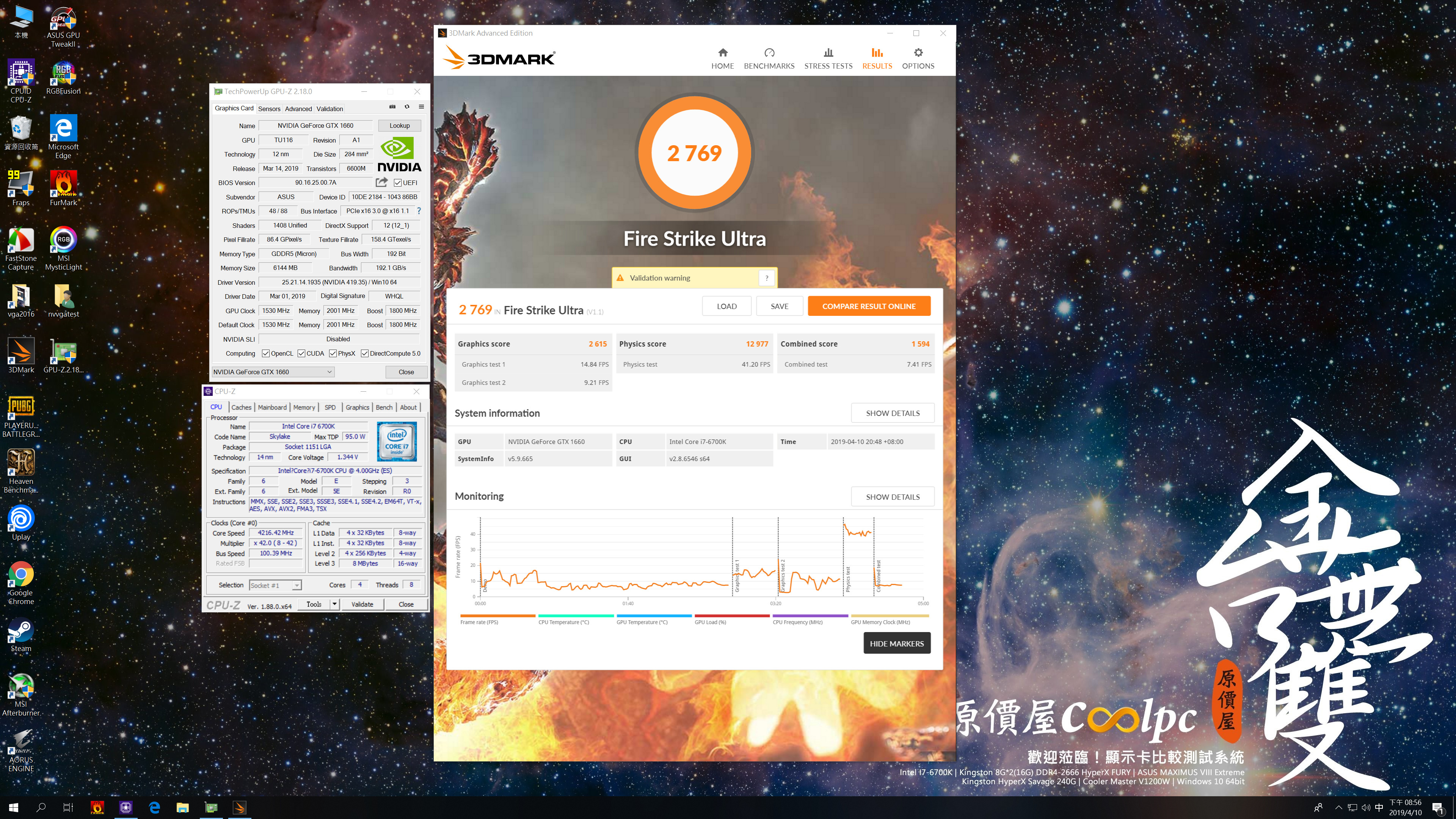Image resolution: width=1456 pixels, height=819 pixels.
Task: Open ASUS GPU Tweak II desktop icon
Action: (63, 27)
